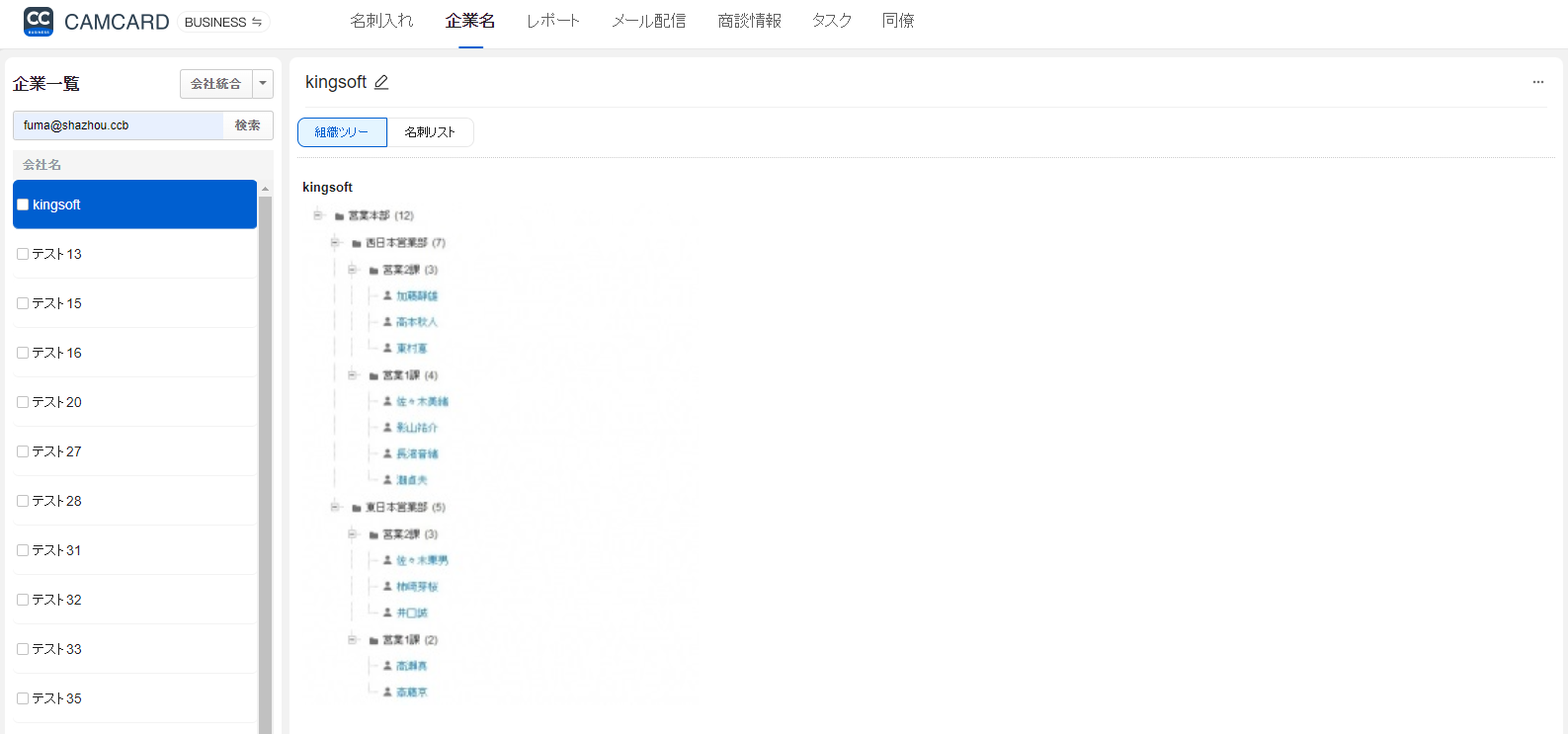Open the レポート menu
The image size is (1568, 734).
pos(553,21)
